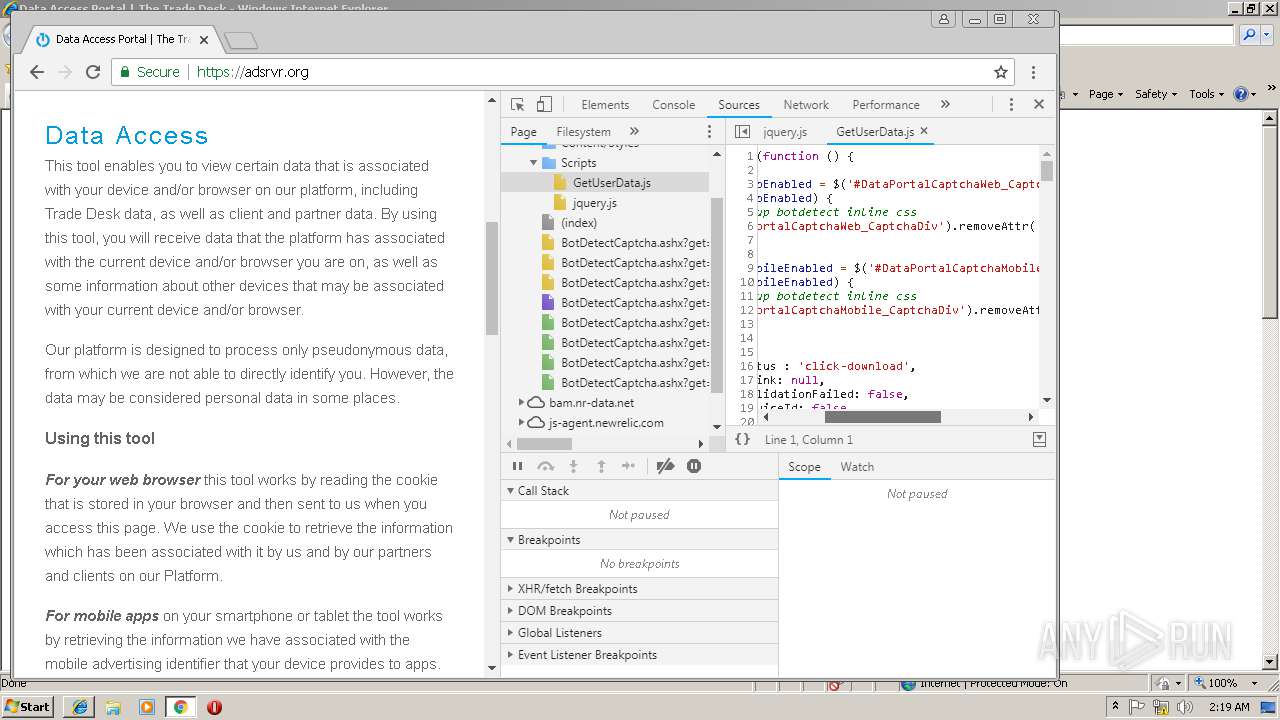Open the IE Page menu
Viewport: 1280px width, 720px height.
(1105, 94)
